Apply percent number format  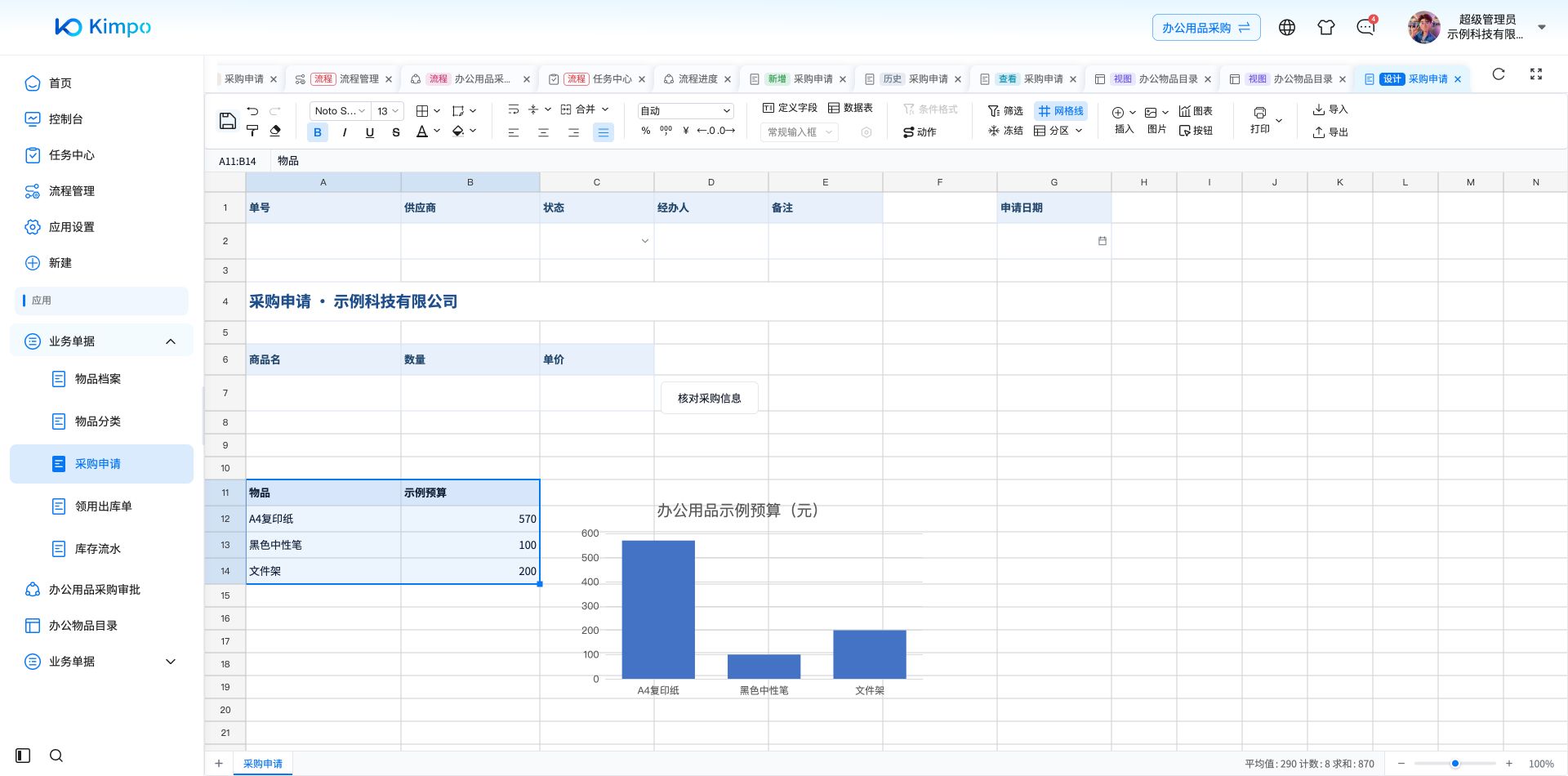[x=646, y=131]
